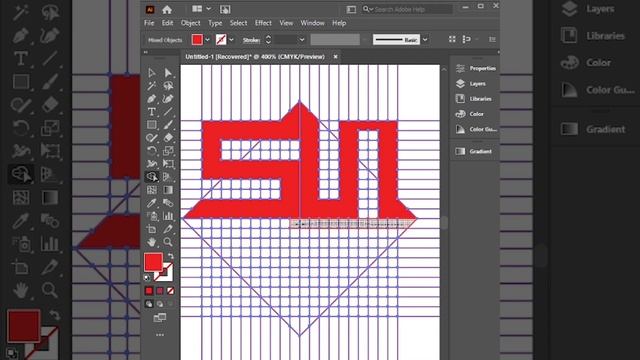Click the Home icon in app bar

[x=167, y=9]
